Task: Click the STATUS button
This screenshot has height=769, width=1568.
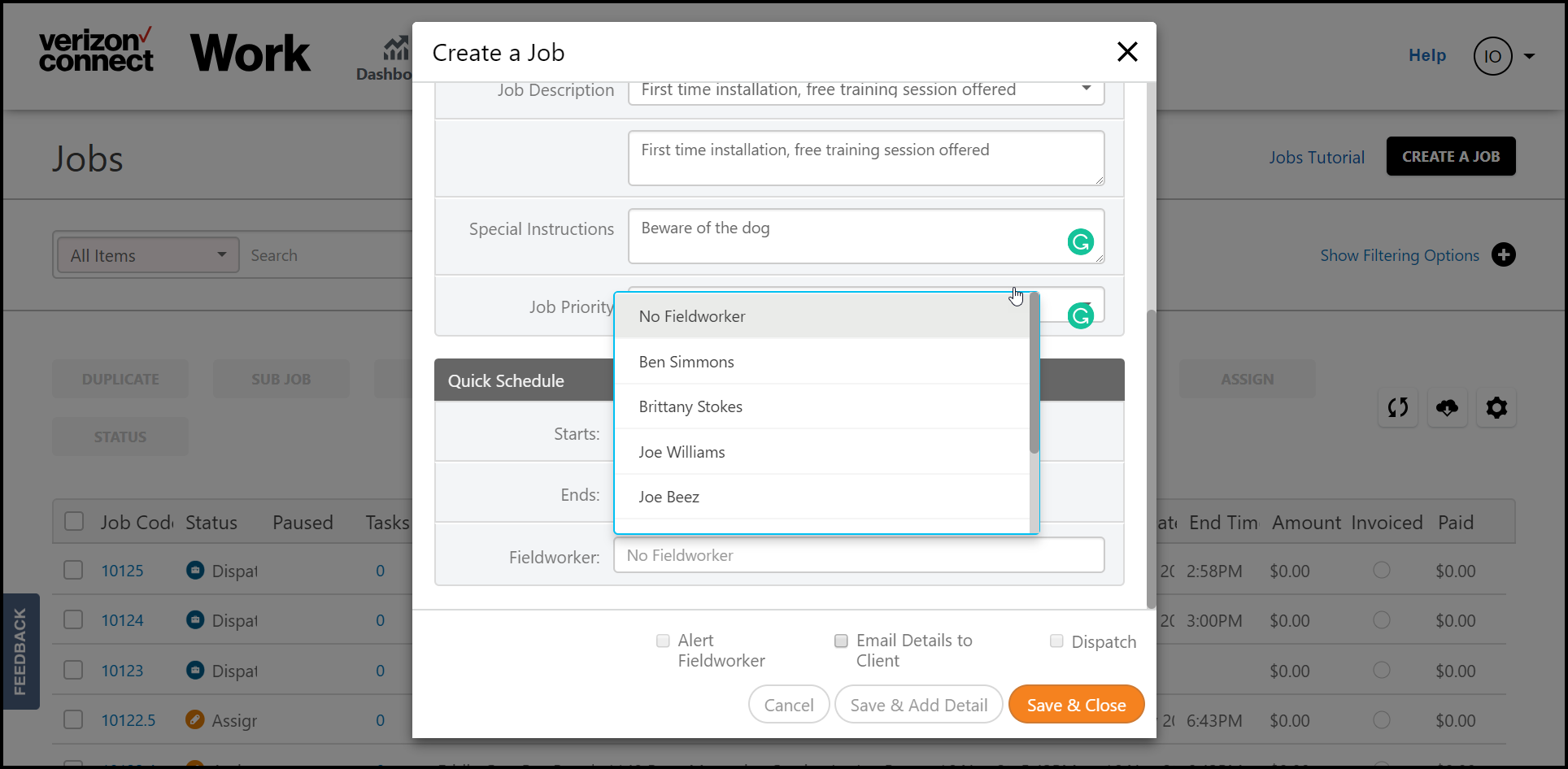Action: coord(120,437)
